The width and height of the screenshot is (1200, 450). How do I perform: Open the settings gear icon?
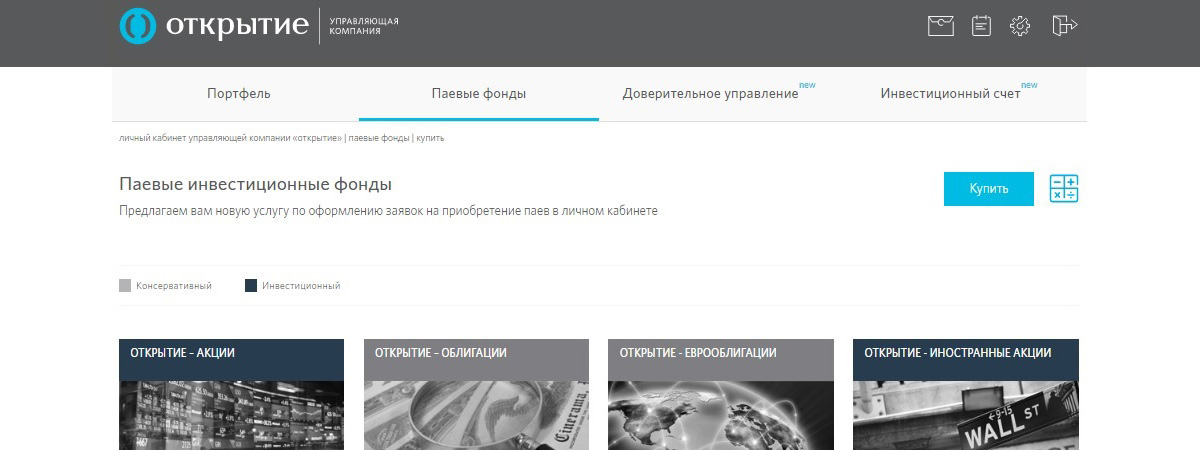point(1020,26)
